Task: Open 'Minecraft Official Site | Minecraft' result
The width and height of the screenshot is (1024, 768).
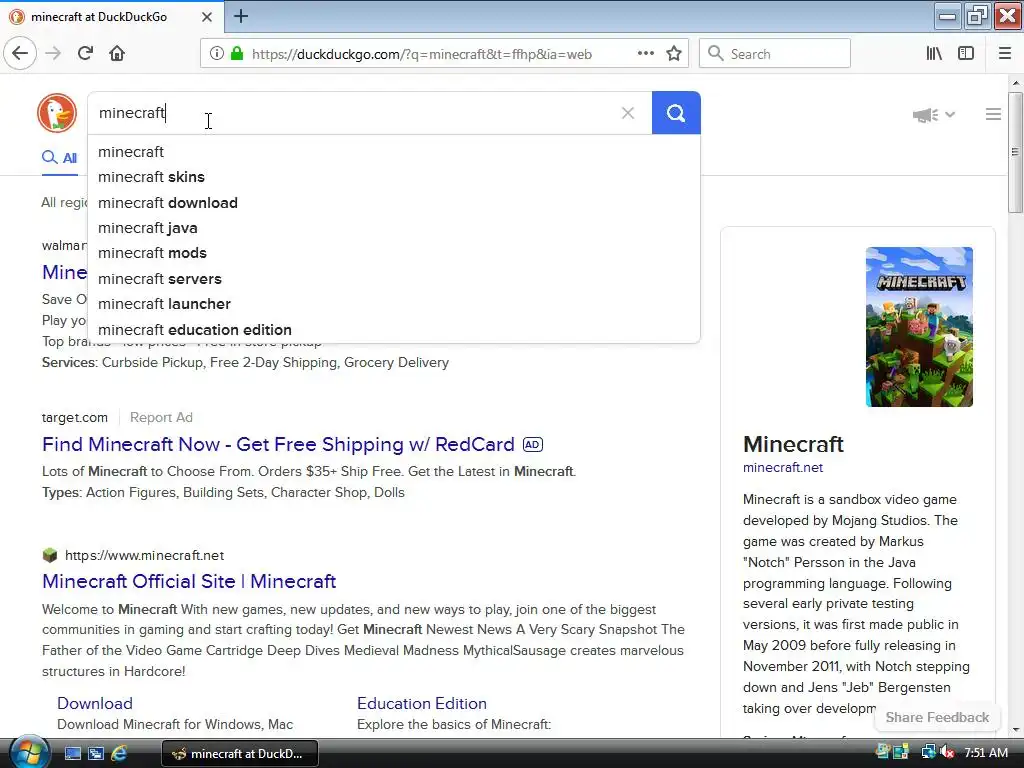Action: 189,581
